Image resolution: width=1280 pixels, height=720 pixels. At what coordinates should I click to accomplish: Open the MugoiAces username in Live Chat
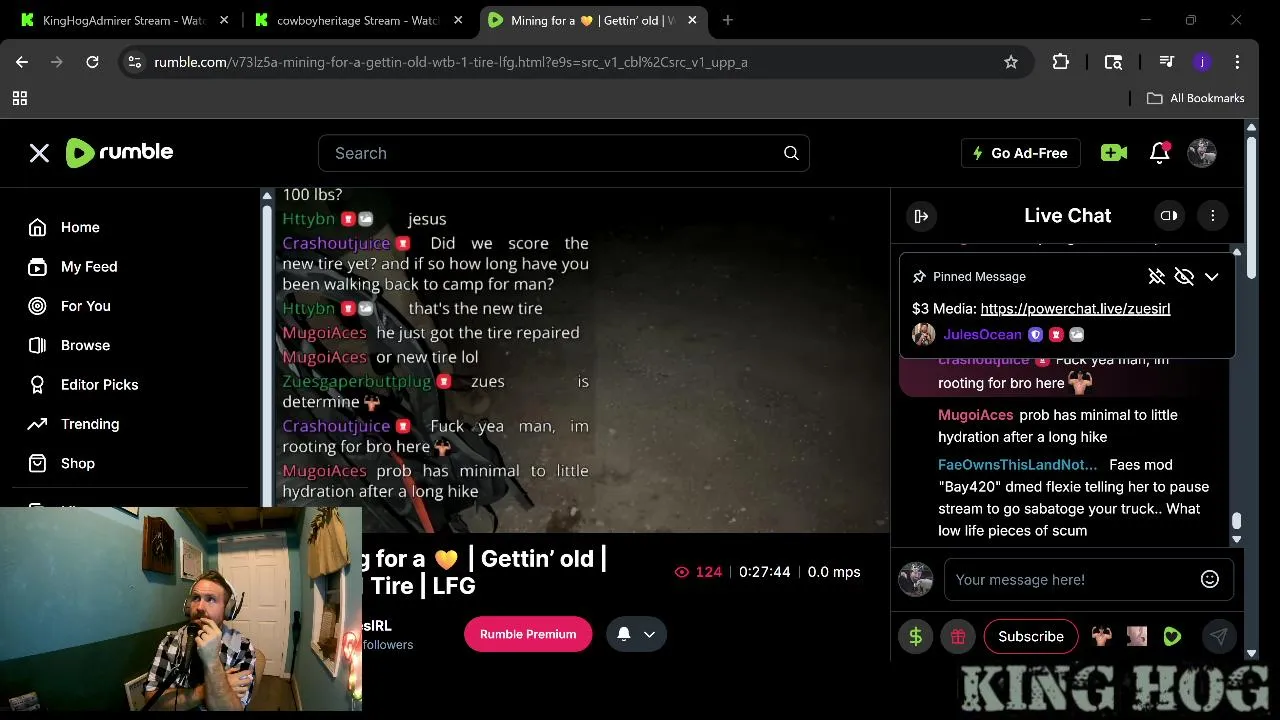point(975,415)
